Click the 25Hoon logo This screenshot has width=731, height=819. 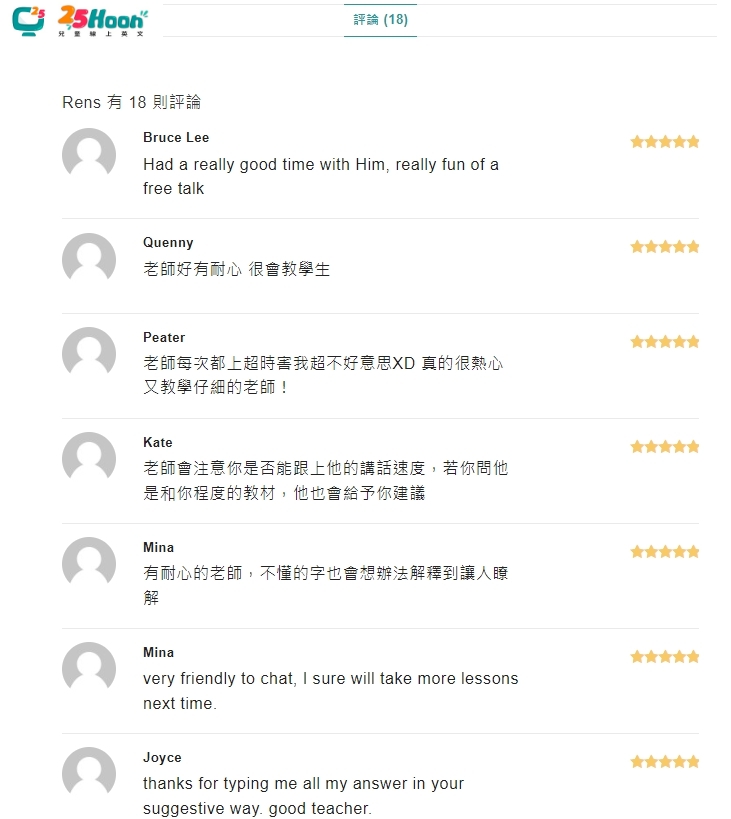(x=103, y=21)
